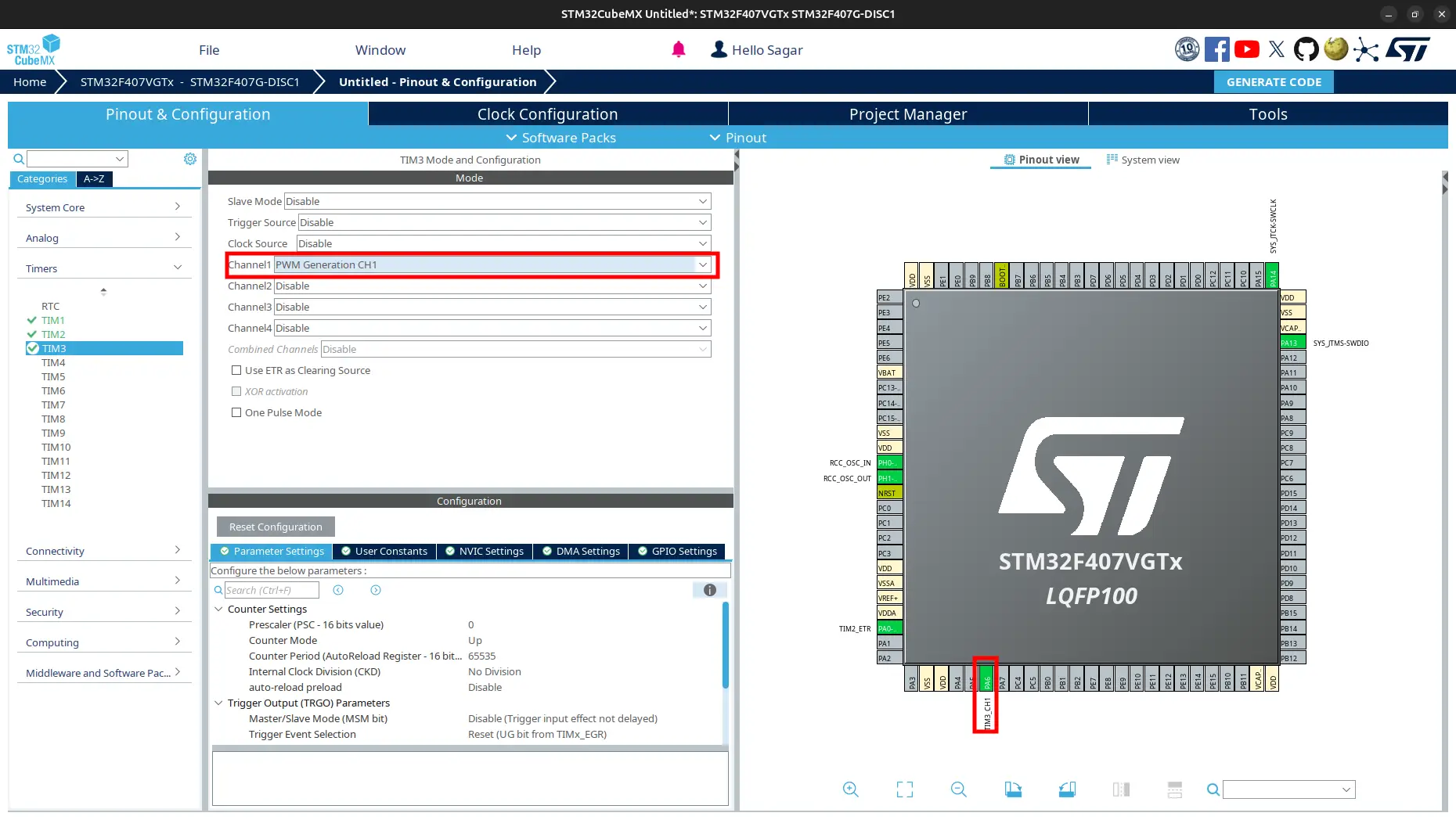Click the notification bell icon
1456x820 pixels.
click(x=679, y=50)
